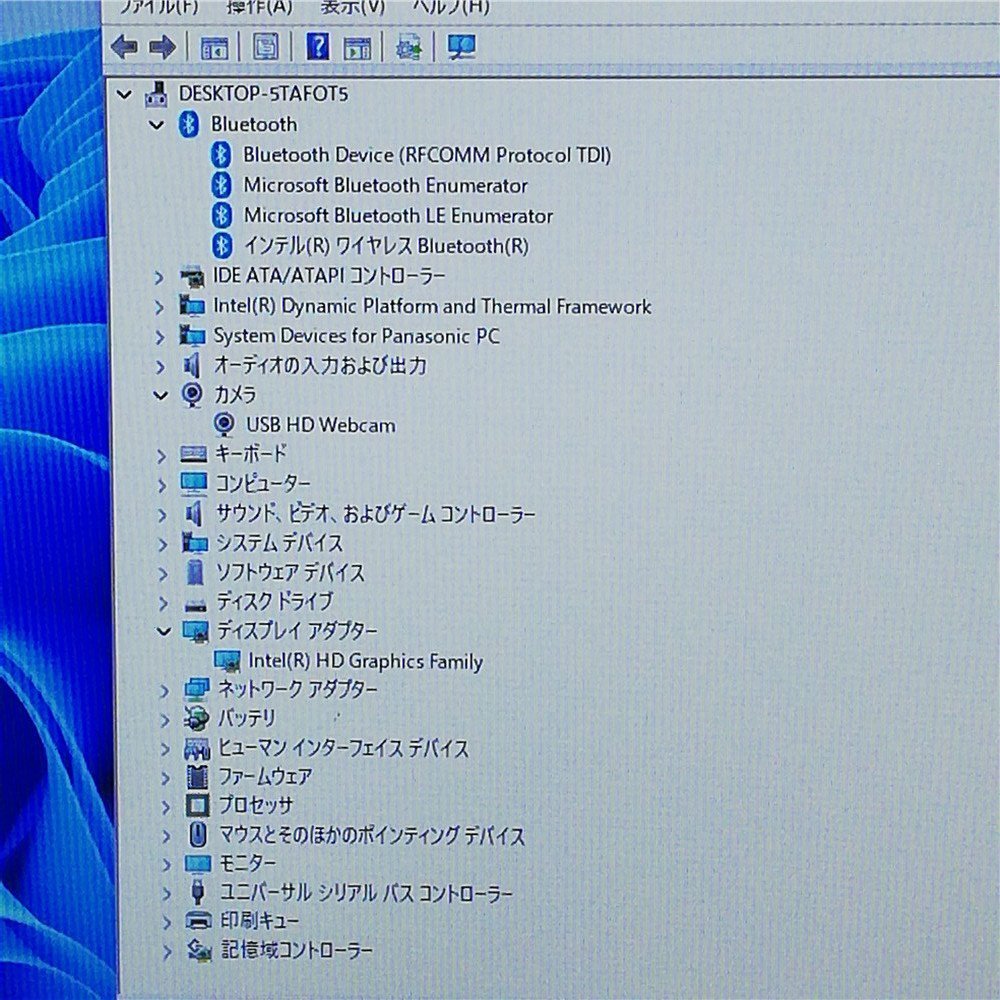The width and height of the screenshot is (1000, 1000).
Task: Click the ディスプレイ アダプター category icon
Action: pyautogui.click(x=196, y=632)
